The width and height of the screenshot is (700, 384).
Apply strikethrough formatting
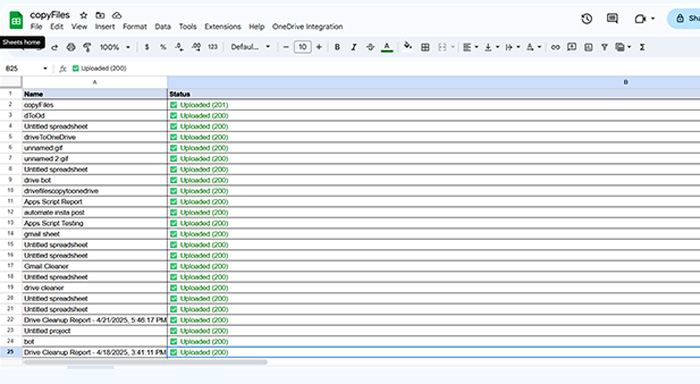[370, 47]
